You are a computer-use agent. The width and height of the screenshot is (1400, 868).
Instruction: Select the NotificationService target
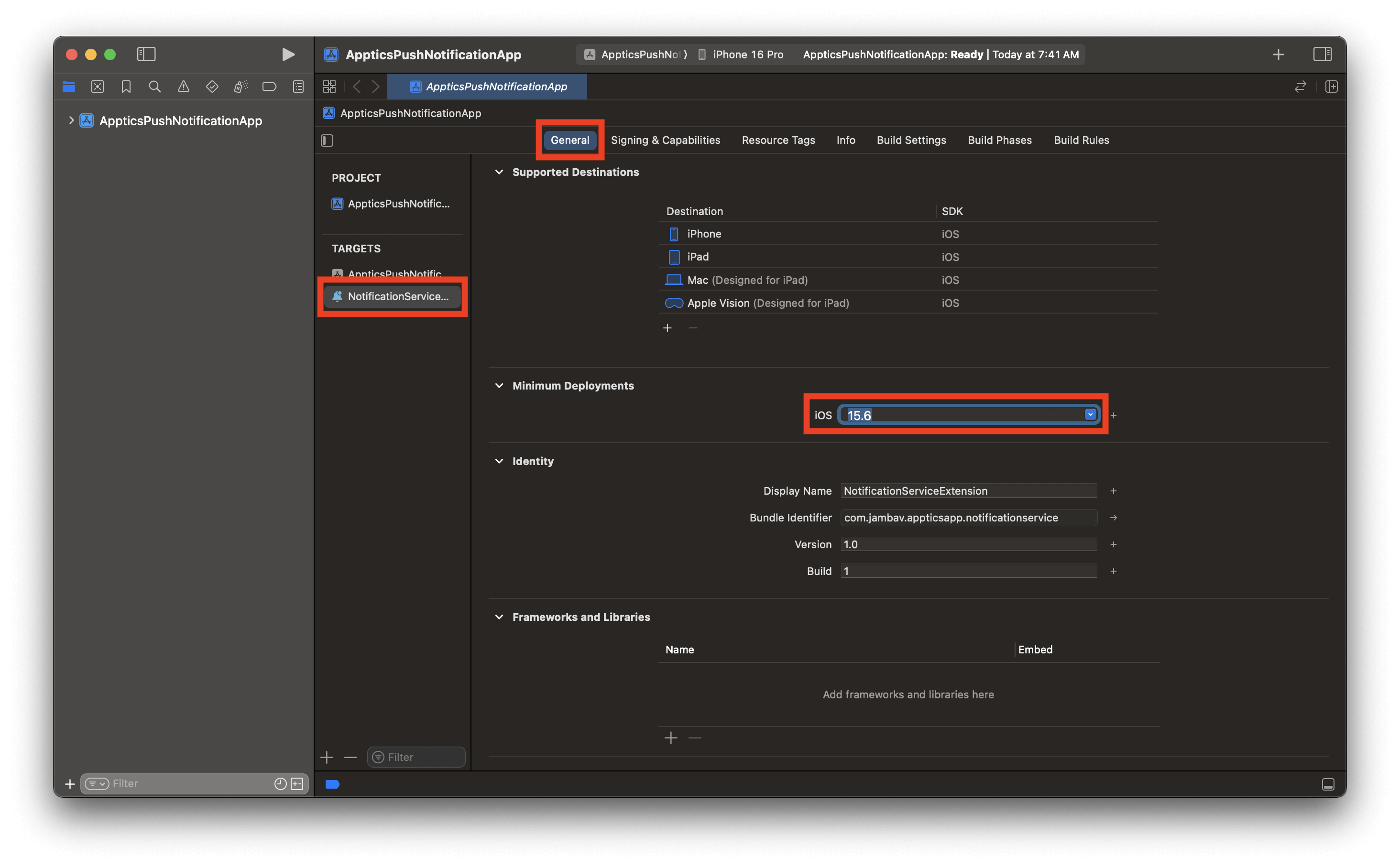pos(393,296)
